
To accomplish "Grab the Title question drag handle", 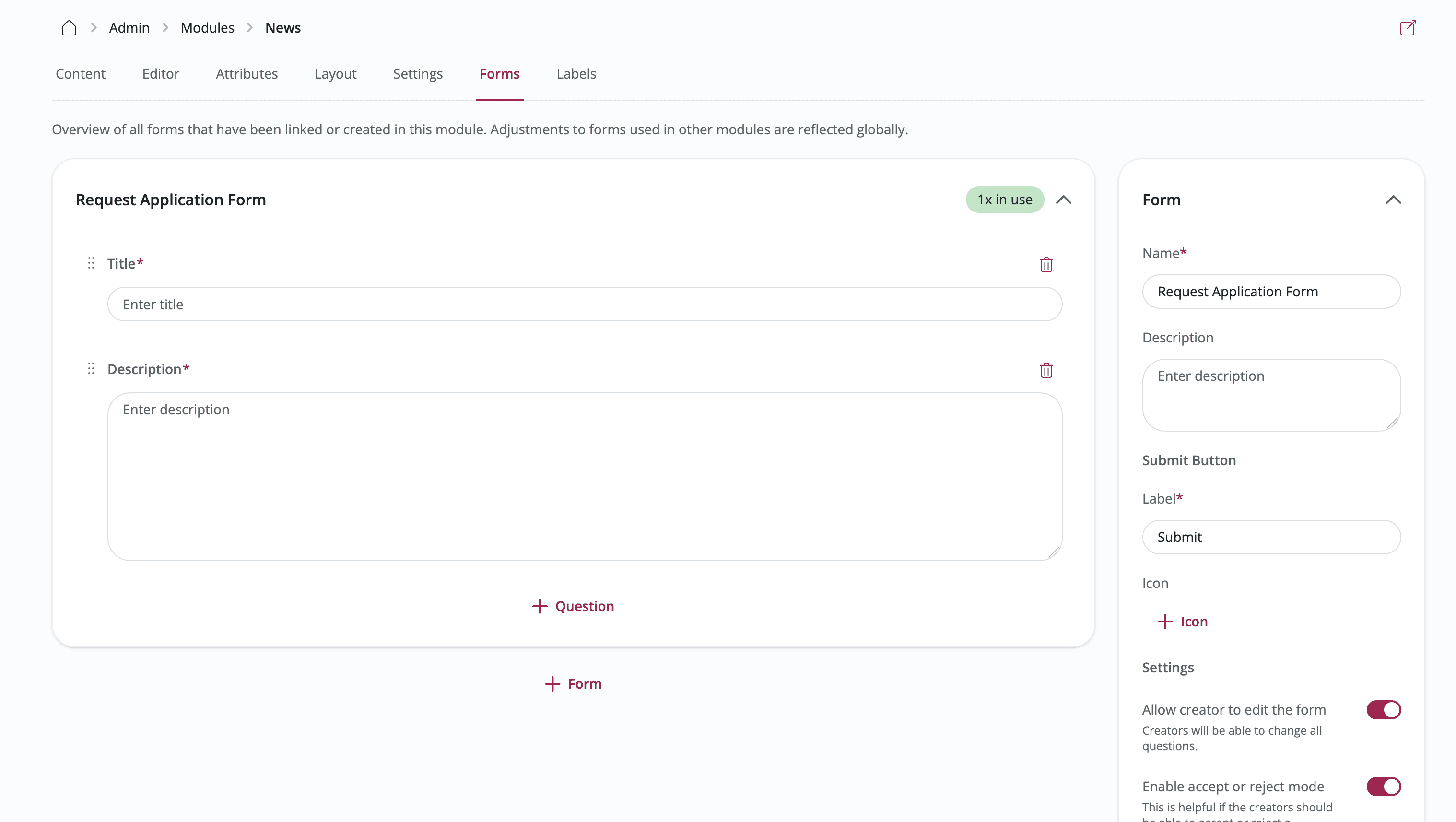I will tap(91, 263).
